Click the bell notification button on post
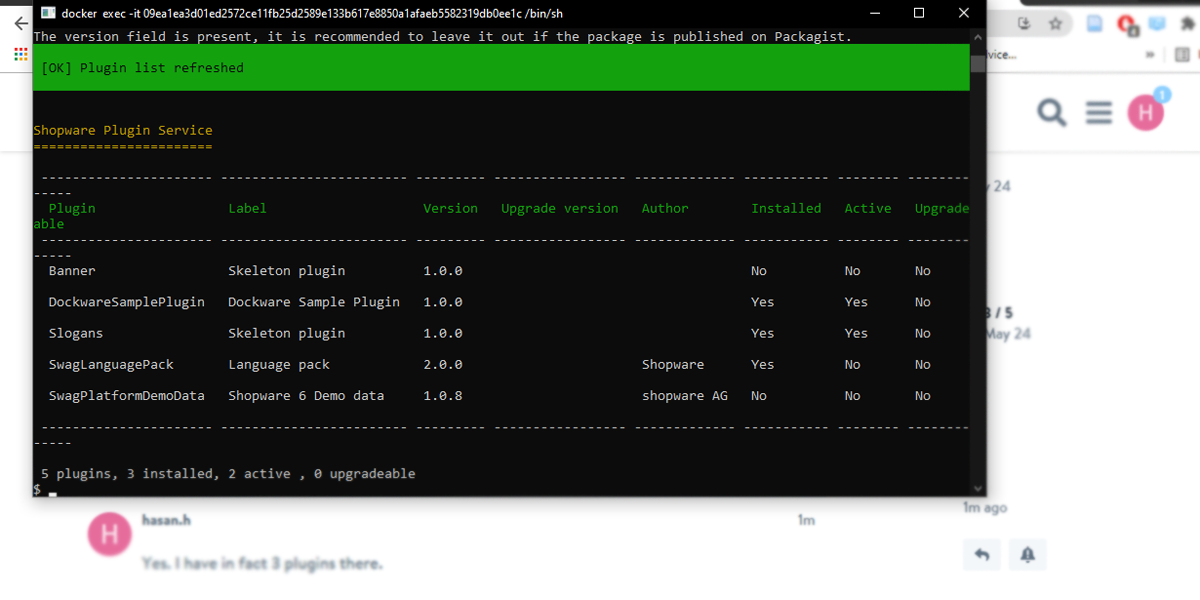 (x=1028, y=554)
